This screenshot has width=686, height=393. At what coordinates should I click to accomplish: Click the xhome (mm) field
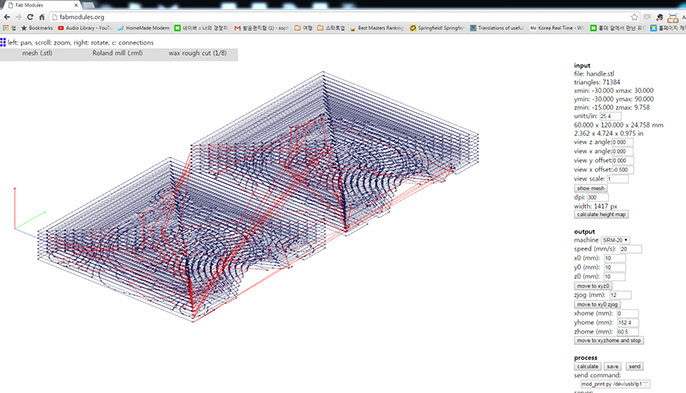627,313
